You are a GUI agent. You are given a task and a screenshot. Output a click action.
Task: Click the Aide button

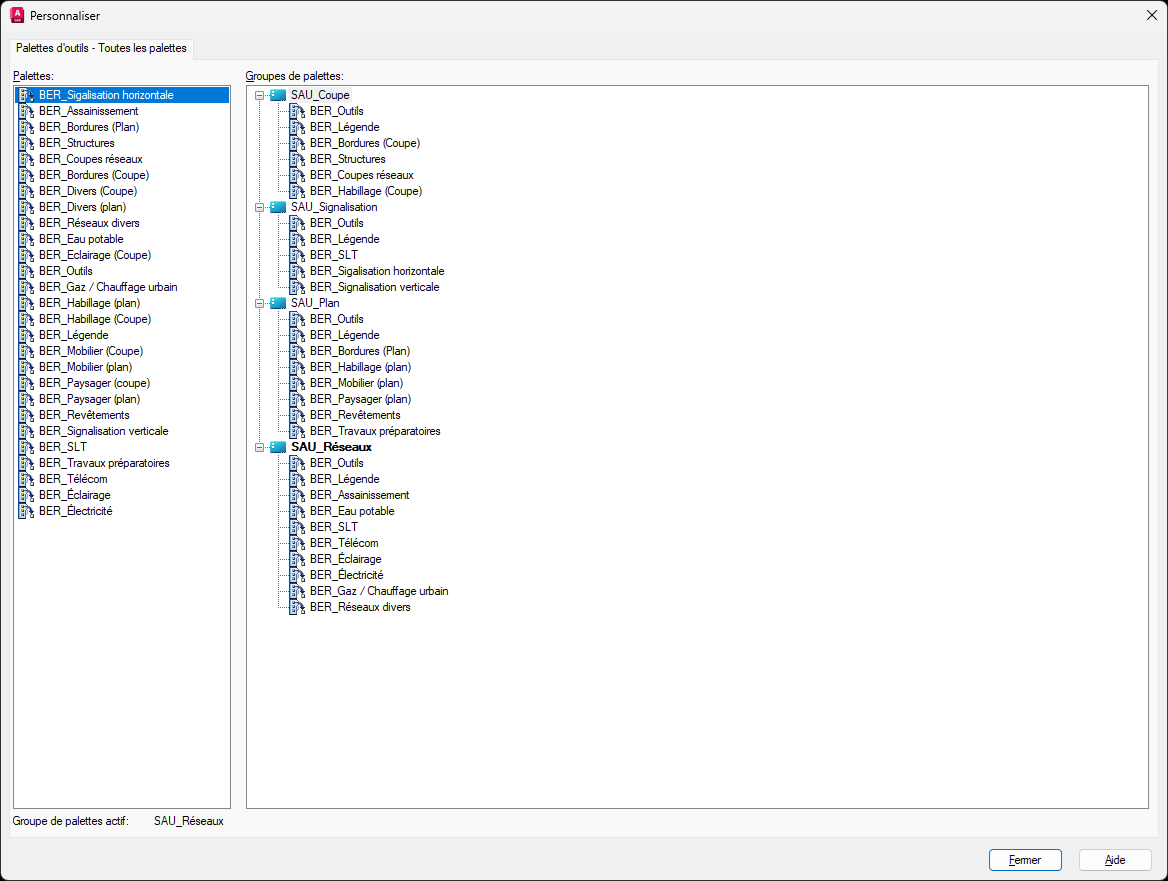pyautogui.click(x=1115, y=860)
